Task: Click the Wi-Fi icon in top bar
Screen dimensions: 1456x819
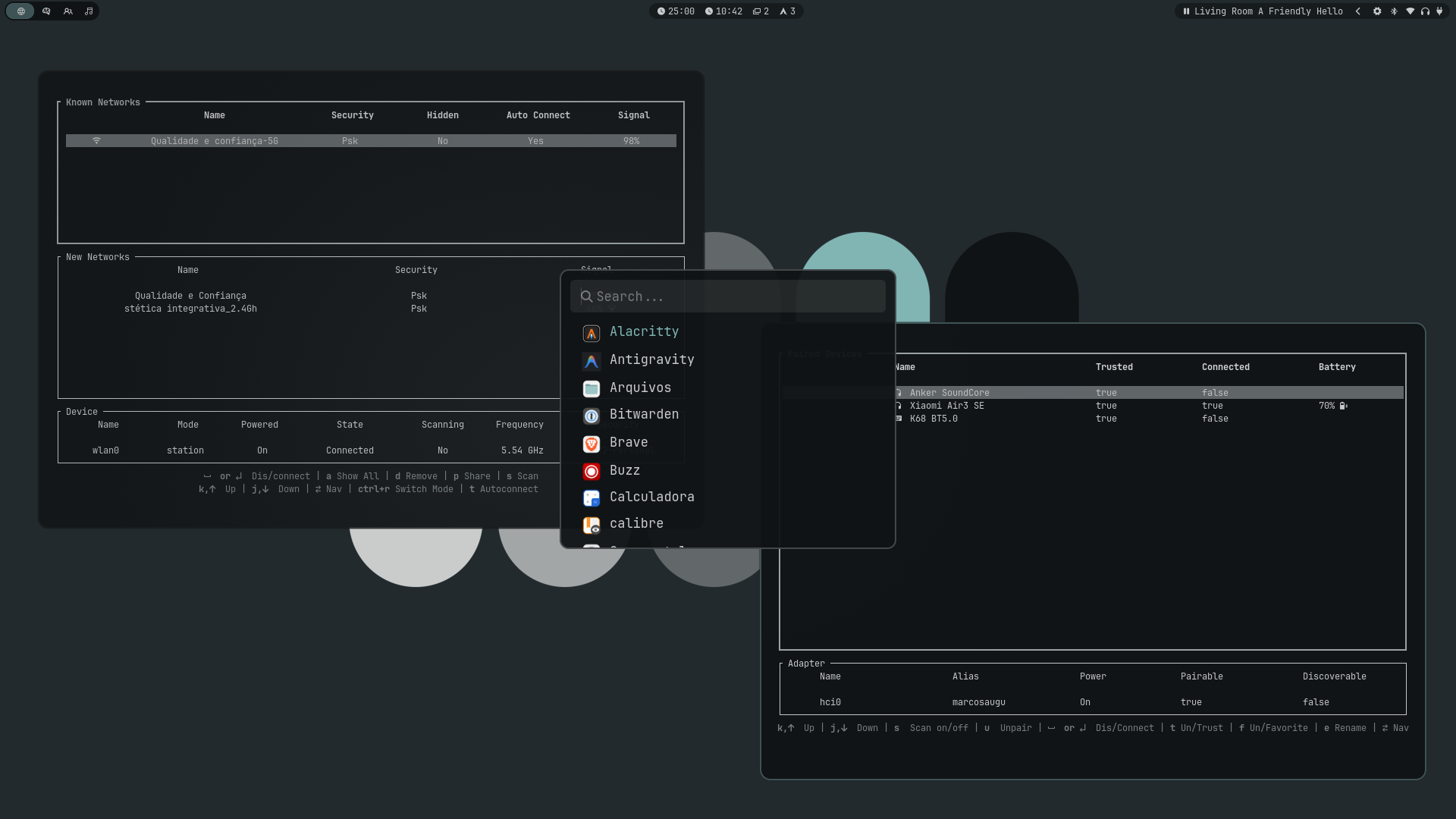Action: click(1410, 11)
